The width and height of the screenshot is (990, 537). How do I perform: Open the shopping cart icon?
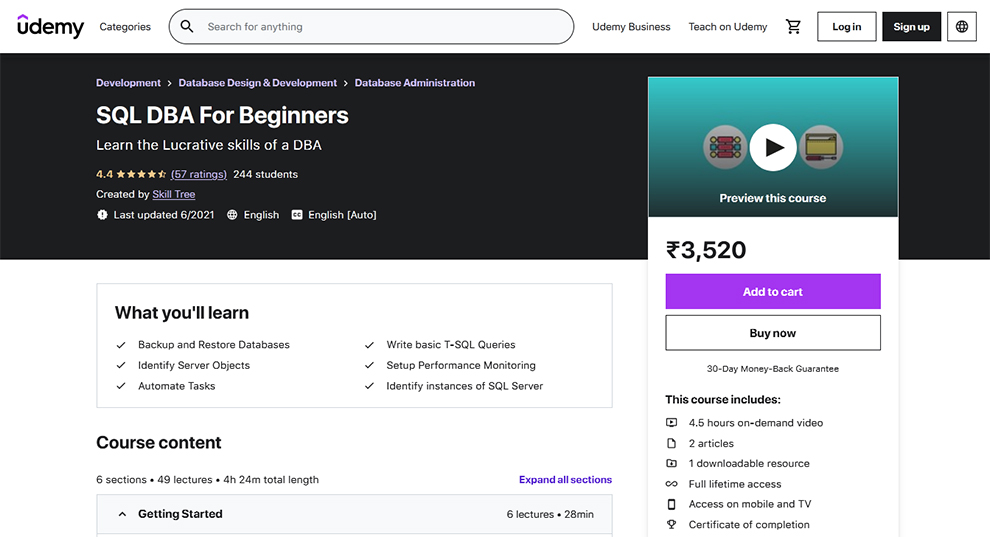[793, 27]
